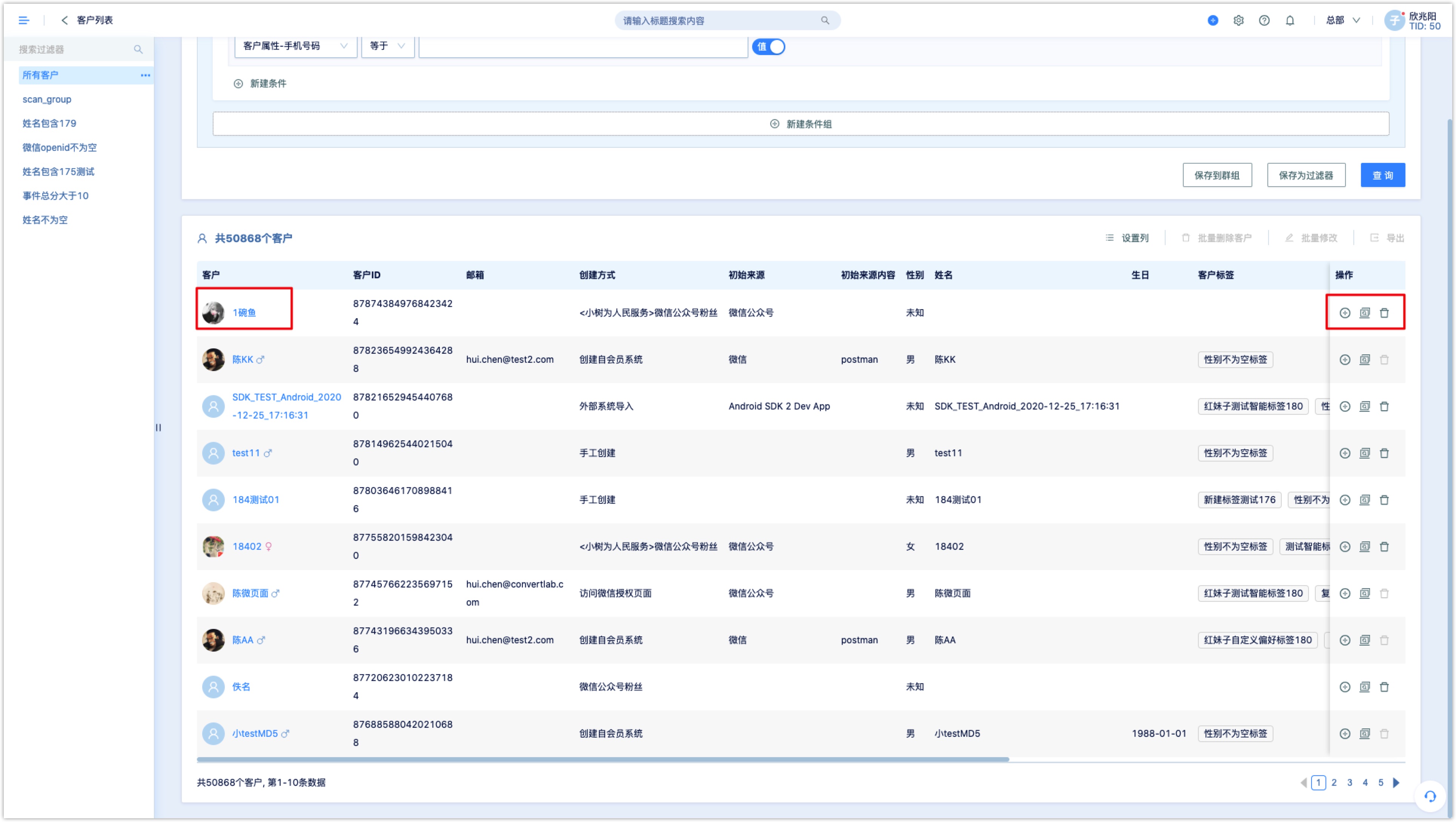Screen dimensions: 1456x822
Task: Delete customer 佚名 with the trash icon
Action: click(x=1384, y=687)
